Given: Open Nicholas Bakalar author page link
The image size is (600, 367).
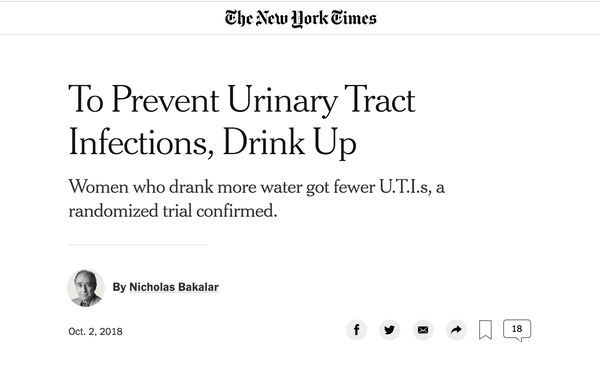Looking at the screenshot, I should (x=174, y=287).
